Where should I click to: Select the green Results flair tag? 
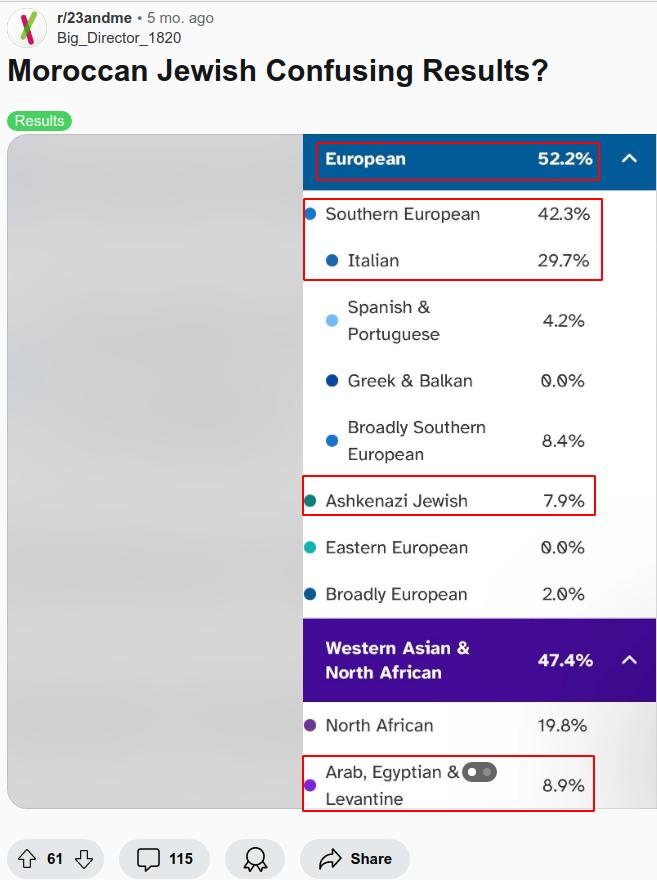[39, 121]
